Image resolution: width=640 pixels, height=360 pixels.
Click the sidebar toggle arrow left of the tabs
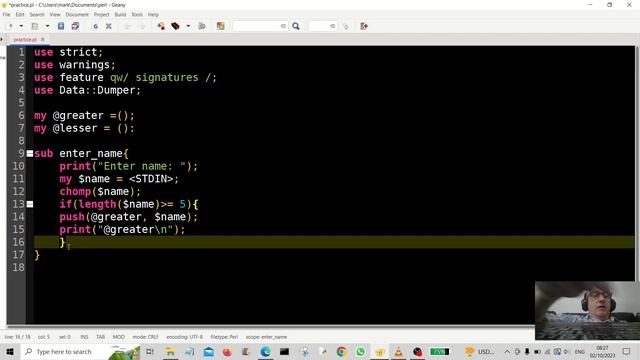click(2, 39)
